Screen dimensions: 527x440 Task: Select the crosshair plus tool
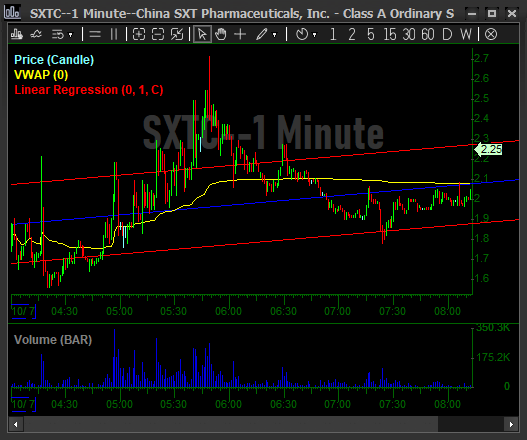240,34
